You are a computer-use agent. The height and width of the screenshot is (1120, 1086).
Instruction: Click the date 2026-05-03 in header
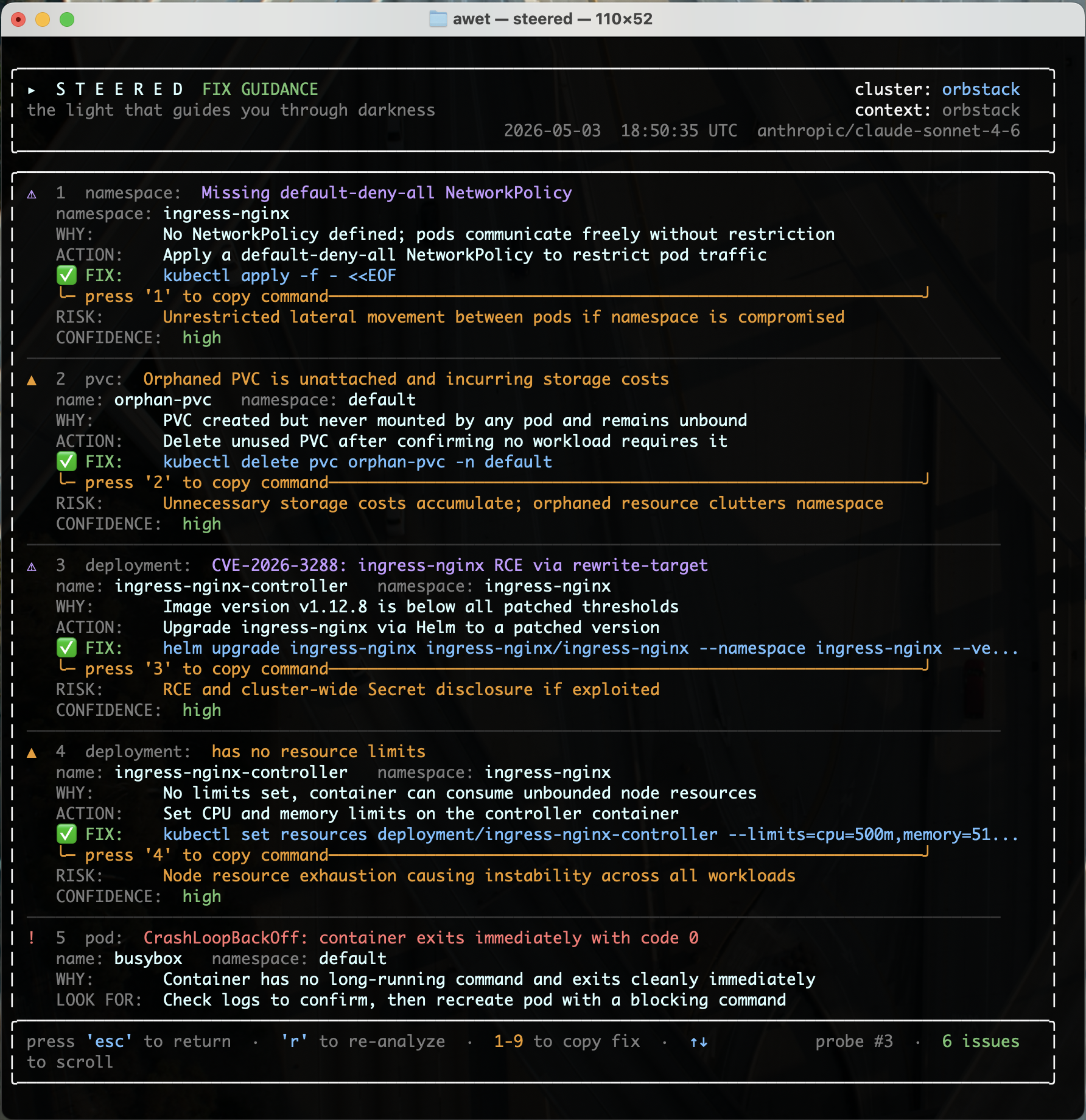tap(552, 131)
